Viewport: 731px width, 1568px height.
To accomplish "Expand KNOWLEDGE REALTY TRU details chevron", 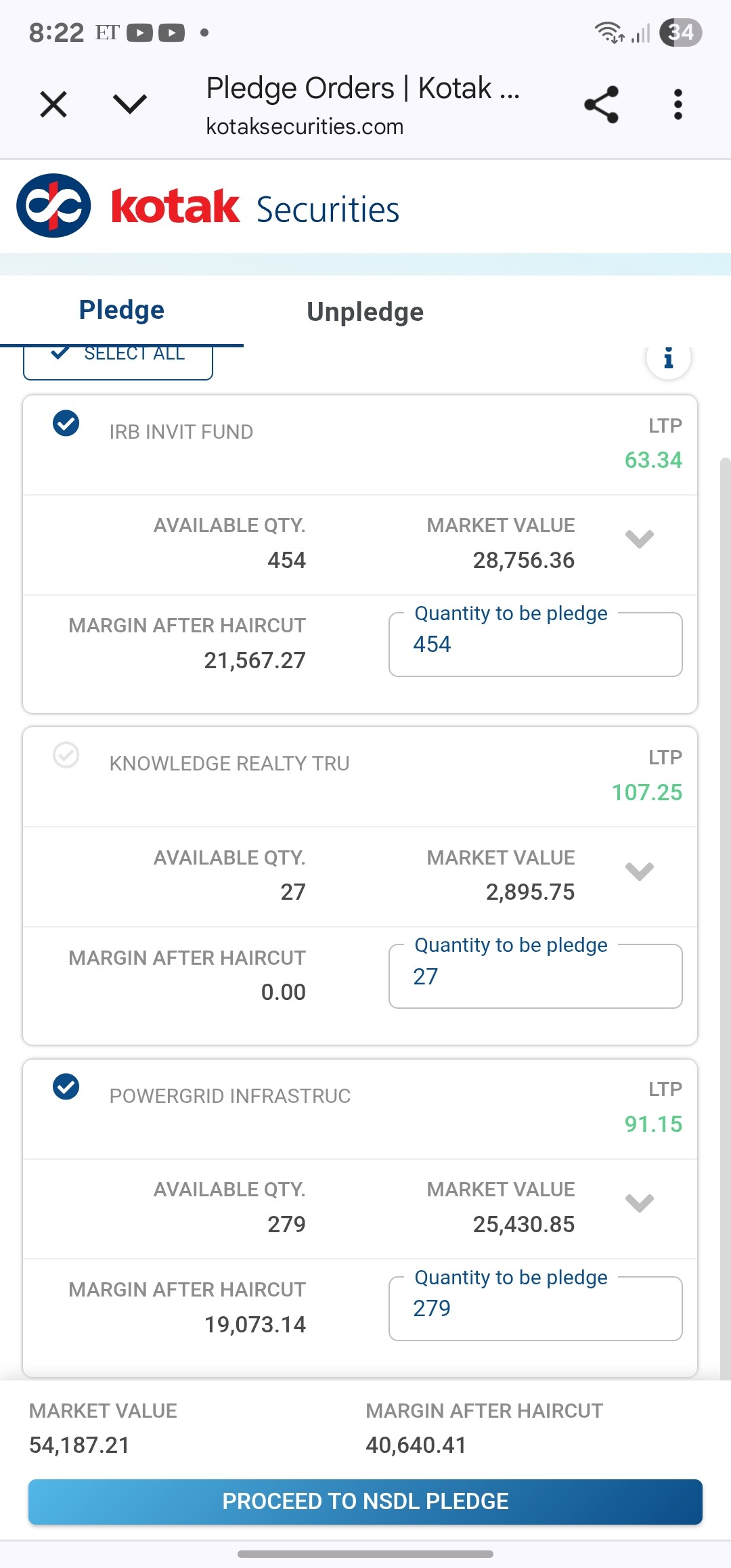I will click(x=639, y=871).
